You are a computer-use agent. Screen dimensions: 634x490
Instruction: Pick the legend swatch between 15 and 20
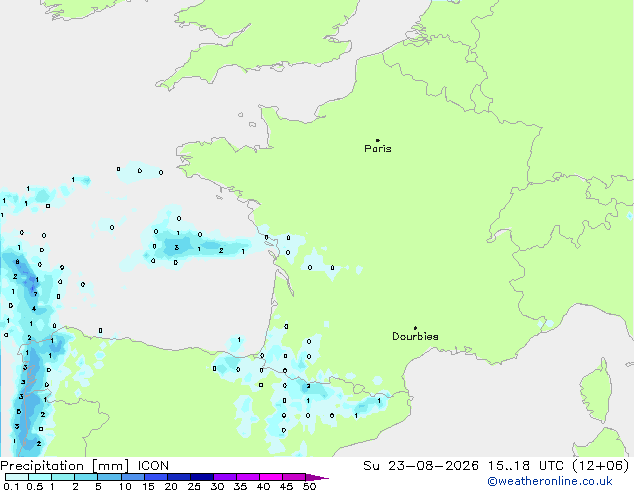point(155,477)
